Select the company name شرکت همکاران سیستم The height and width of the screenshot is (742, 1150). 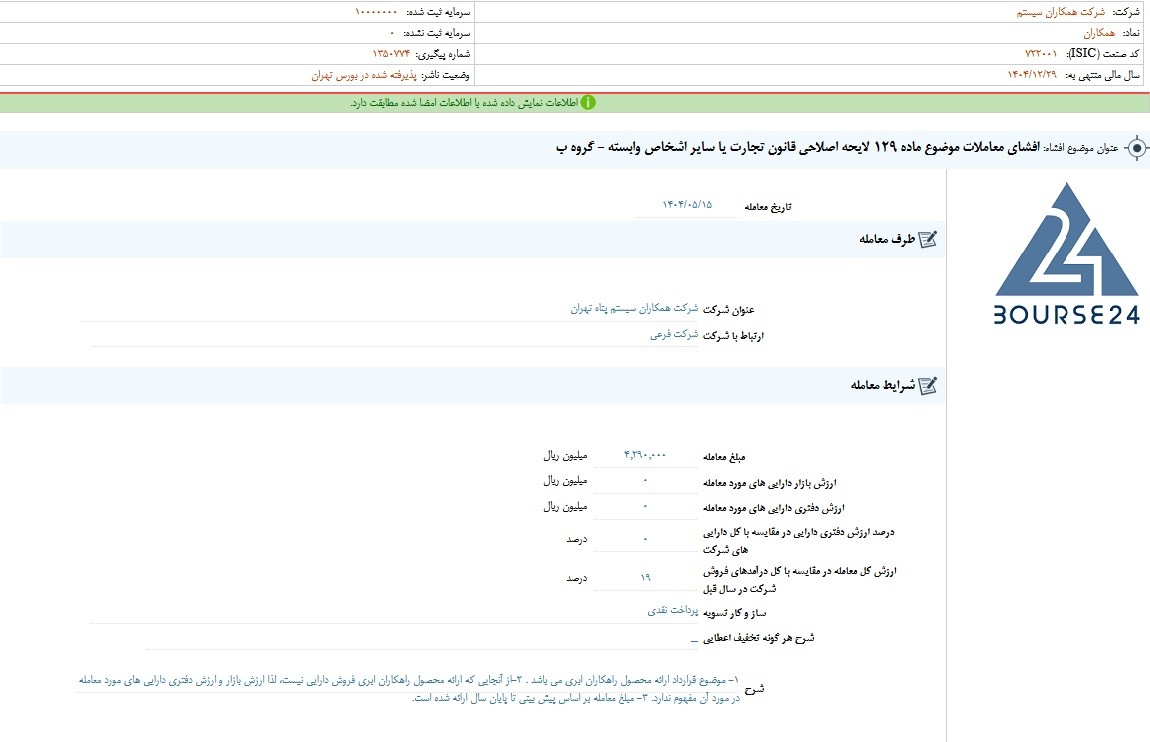[x=1061, y=12]
